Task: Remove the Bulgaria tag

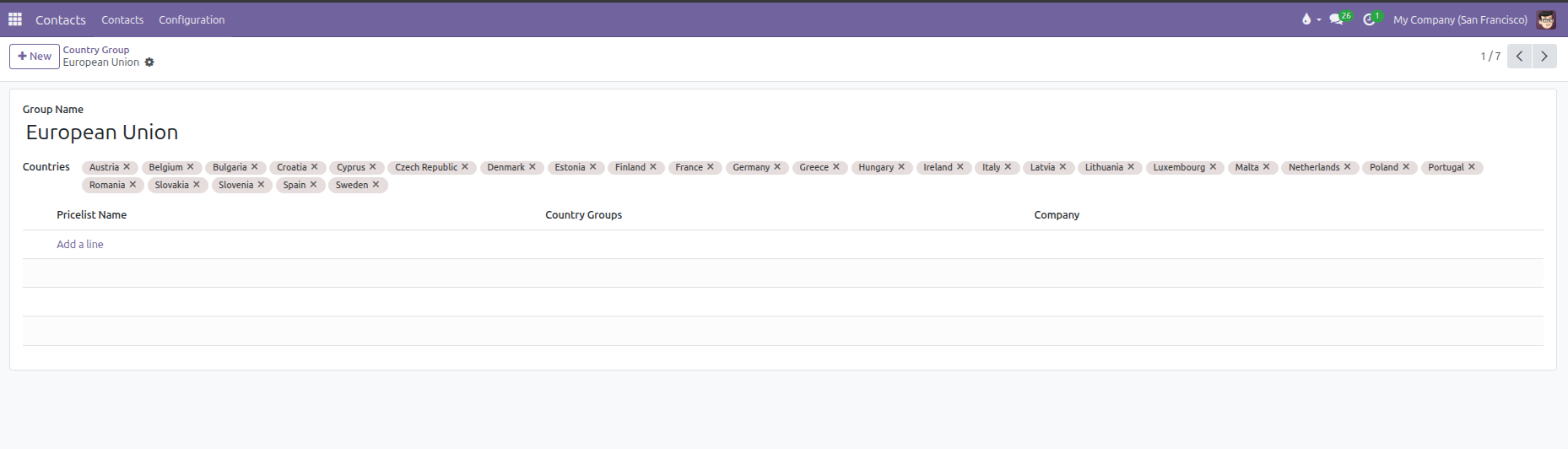Action: pyautogui.click(x=254, y=167)
